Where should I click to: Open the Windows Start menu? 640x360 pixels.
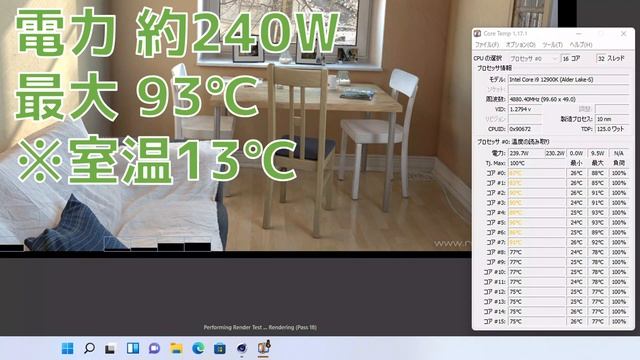[67, 348]
